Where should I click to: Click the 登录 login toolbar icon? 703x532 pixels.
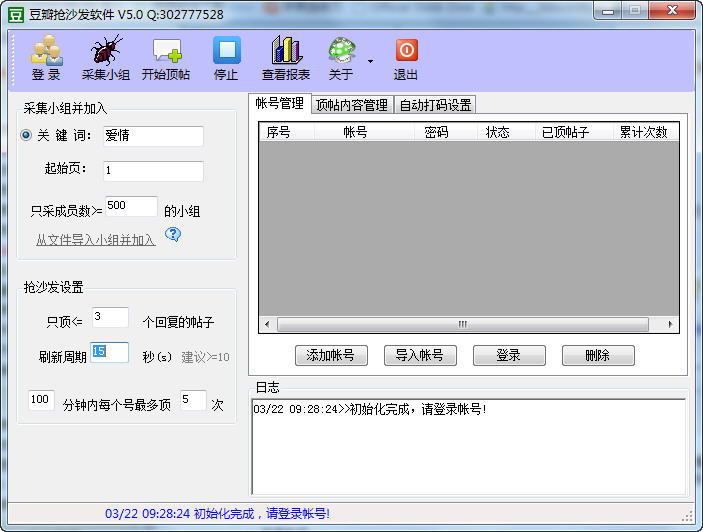46,57
